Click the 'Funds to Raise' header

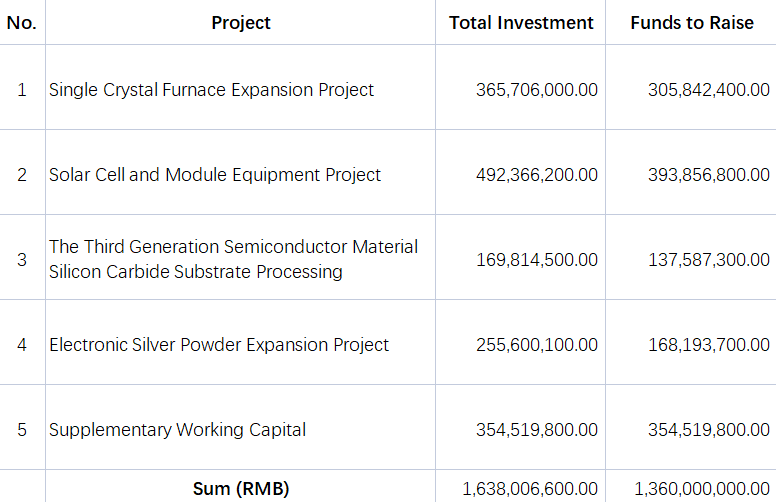pyautogui.click(x=691, y=22)
